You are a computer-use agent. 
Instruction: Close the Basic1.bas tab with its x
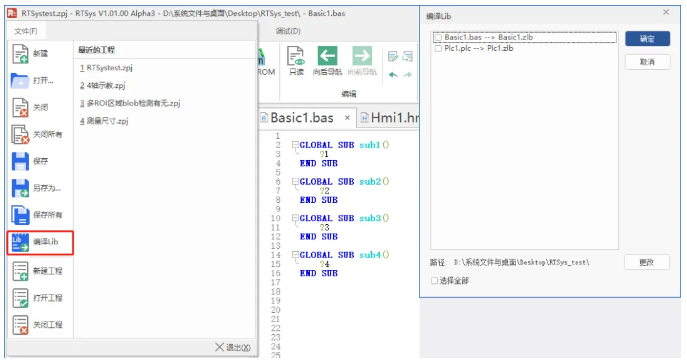(347, 118)
